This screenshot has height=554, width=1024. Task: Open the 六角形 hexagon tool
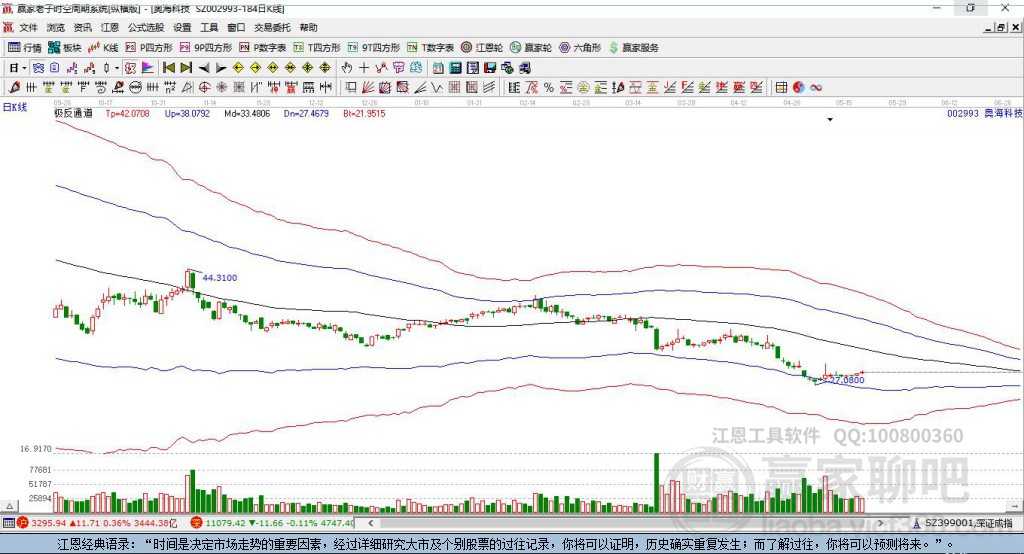click(x=579, y=47)
